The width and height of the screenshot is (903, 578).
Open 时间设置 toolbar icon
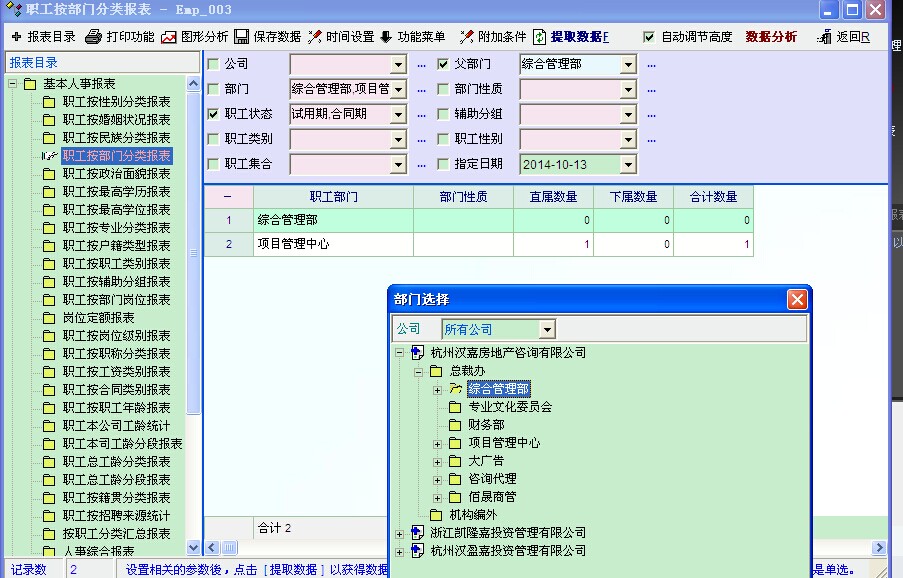point(315,37)
